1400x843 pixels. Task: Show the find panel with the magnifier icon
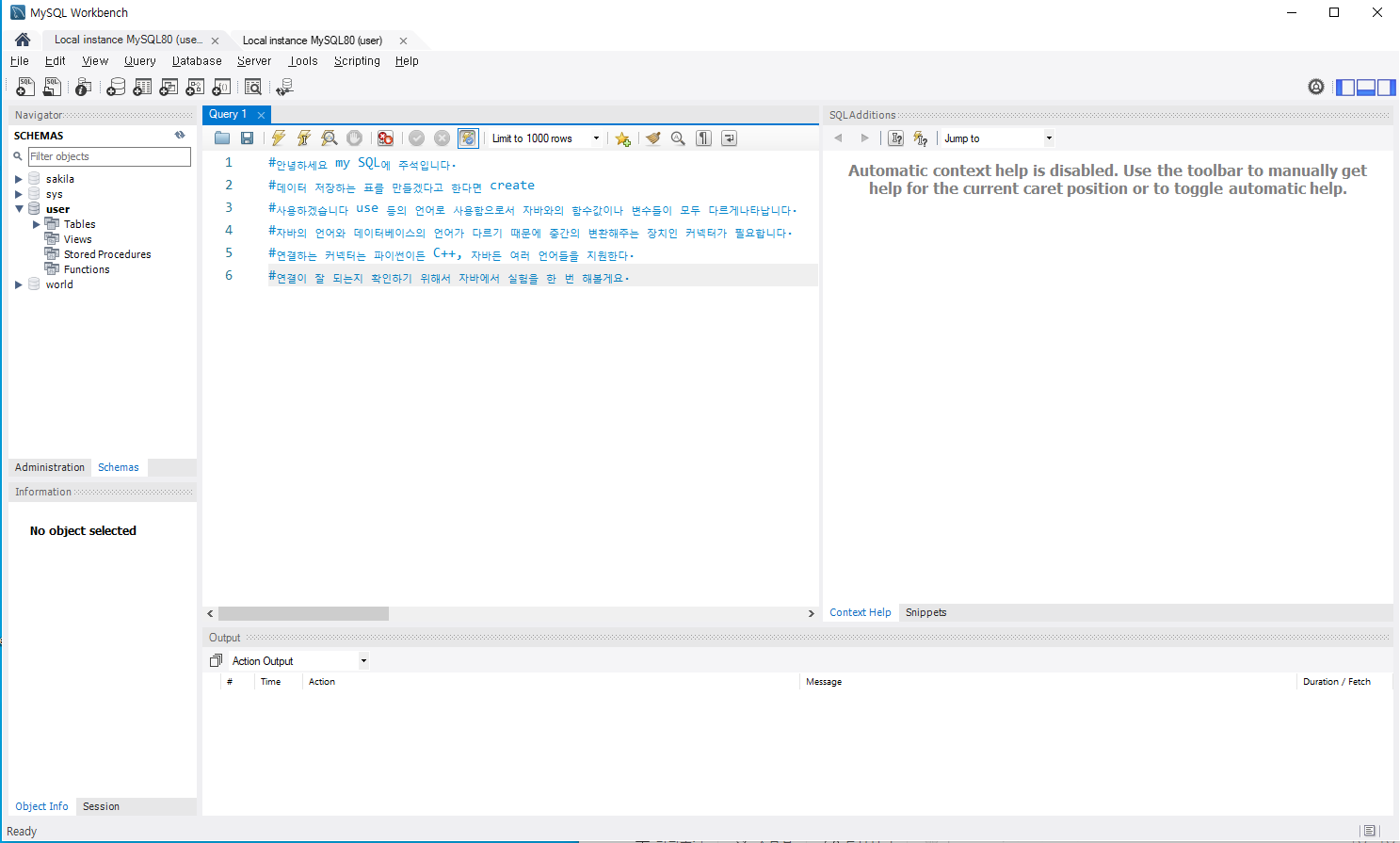(678, 138)
